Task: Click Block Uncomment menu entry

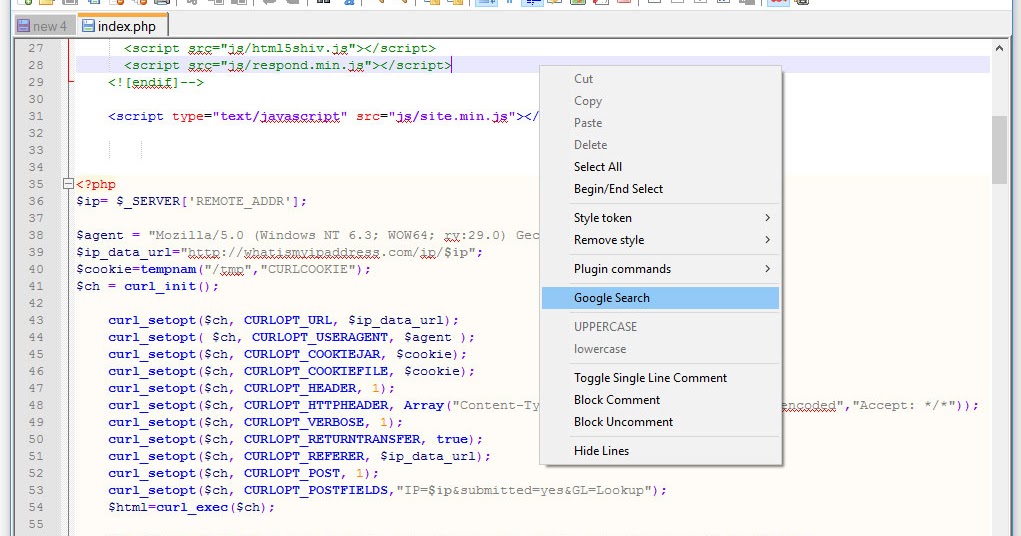Action: point(660,422)
